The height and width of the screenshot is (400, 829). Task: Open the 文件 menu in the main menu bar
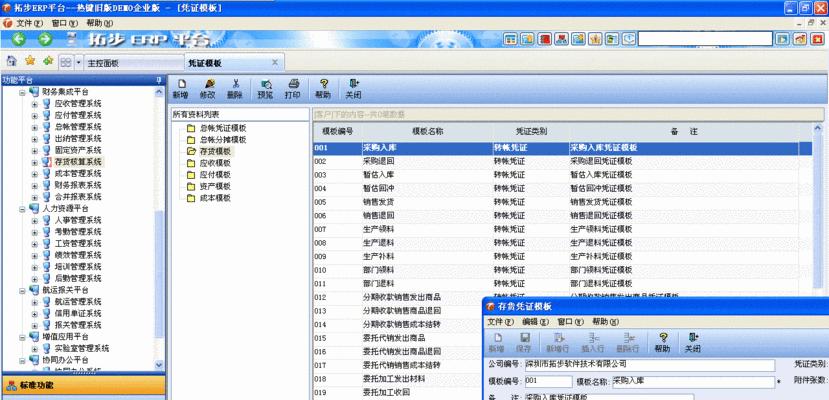click(x=29, y=23)
